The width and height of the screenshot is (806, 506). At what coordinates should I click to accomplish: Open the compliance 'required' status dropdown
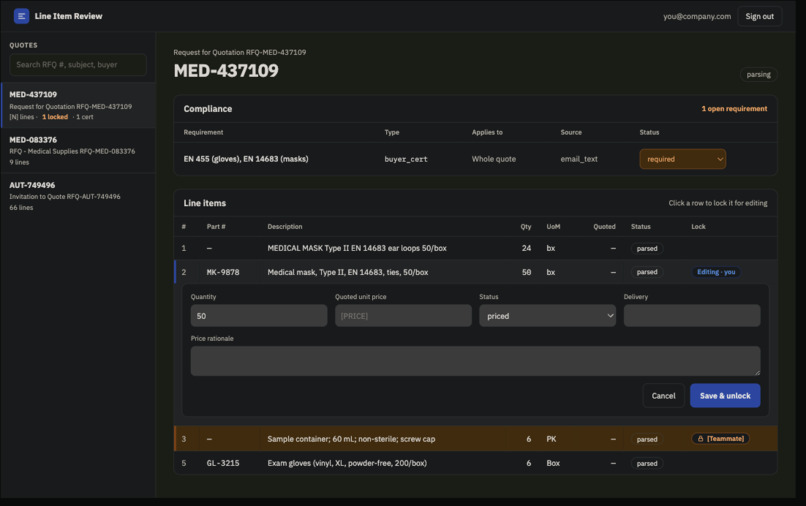[683, 159]
